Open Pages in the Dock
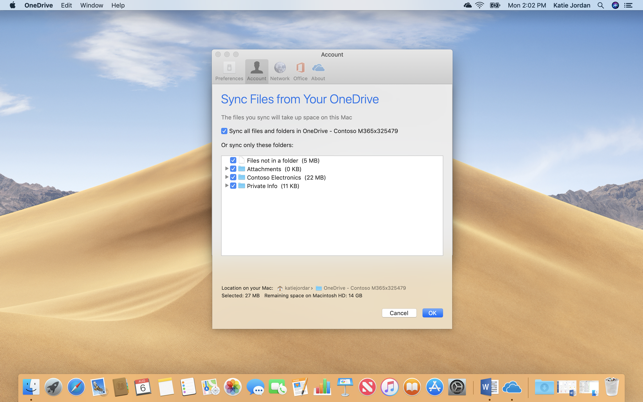 coord(300,387)
